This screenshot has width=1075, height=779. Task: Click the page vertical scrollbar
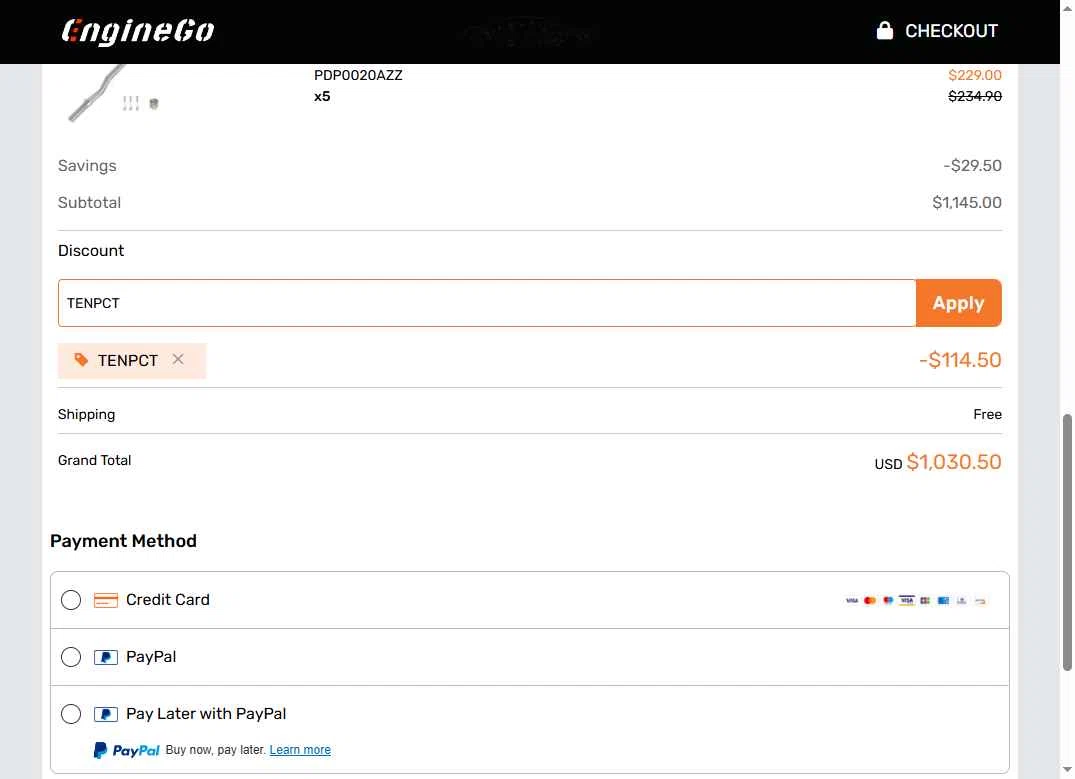click(x=1067, y=542)
